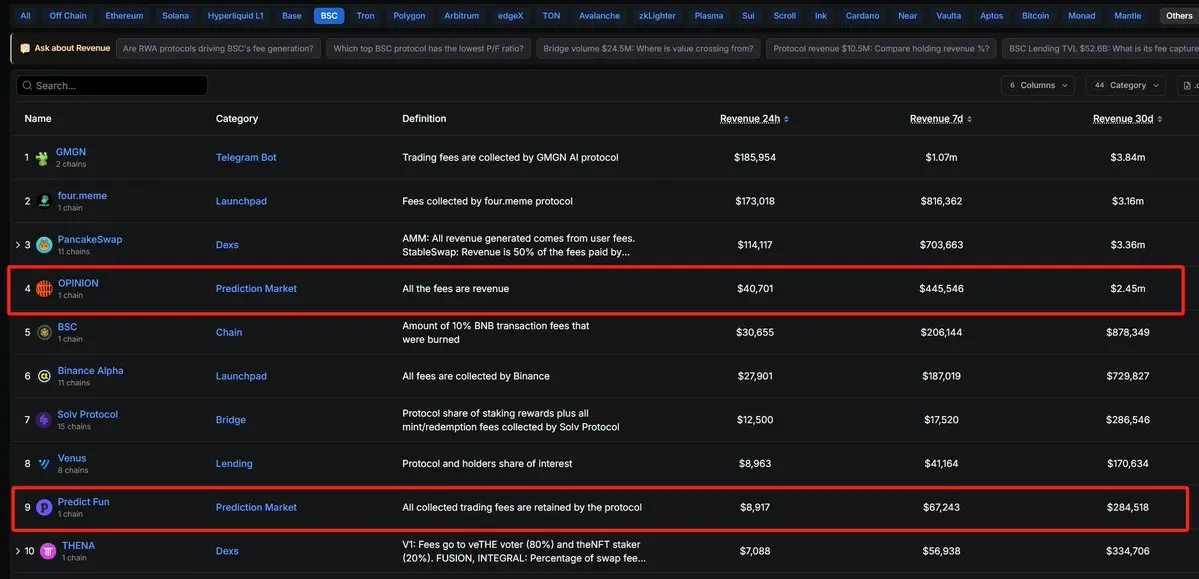Select the Off Chain tab
This screenshot has height=579, width=1199.
pyautogui.click(x=68, y=15)
